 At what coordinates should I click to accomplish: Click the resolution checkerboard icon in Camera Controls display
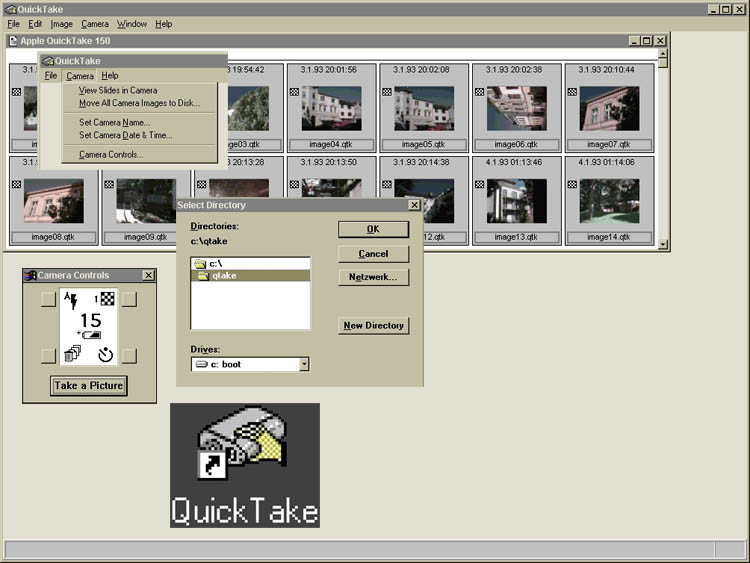pos(108,299)
